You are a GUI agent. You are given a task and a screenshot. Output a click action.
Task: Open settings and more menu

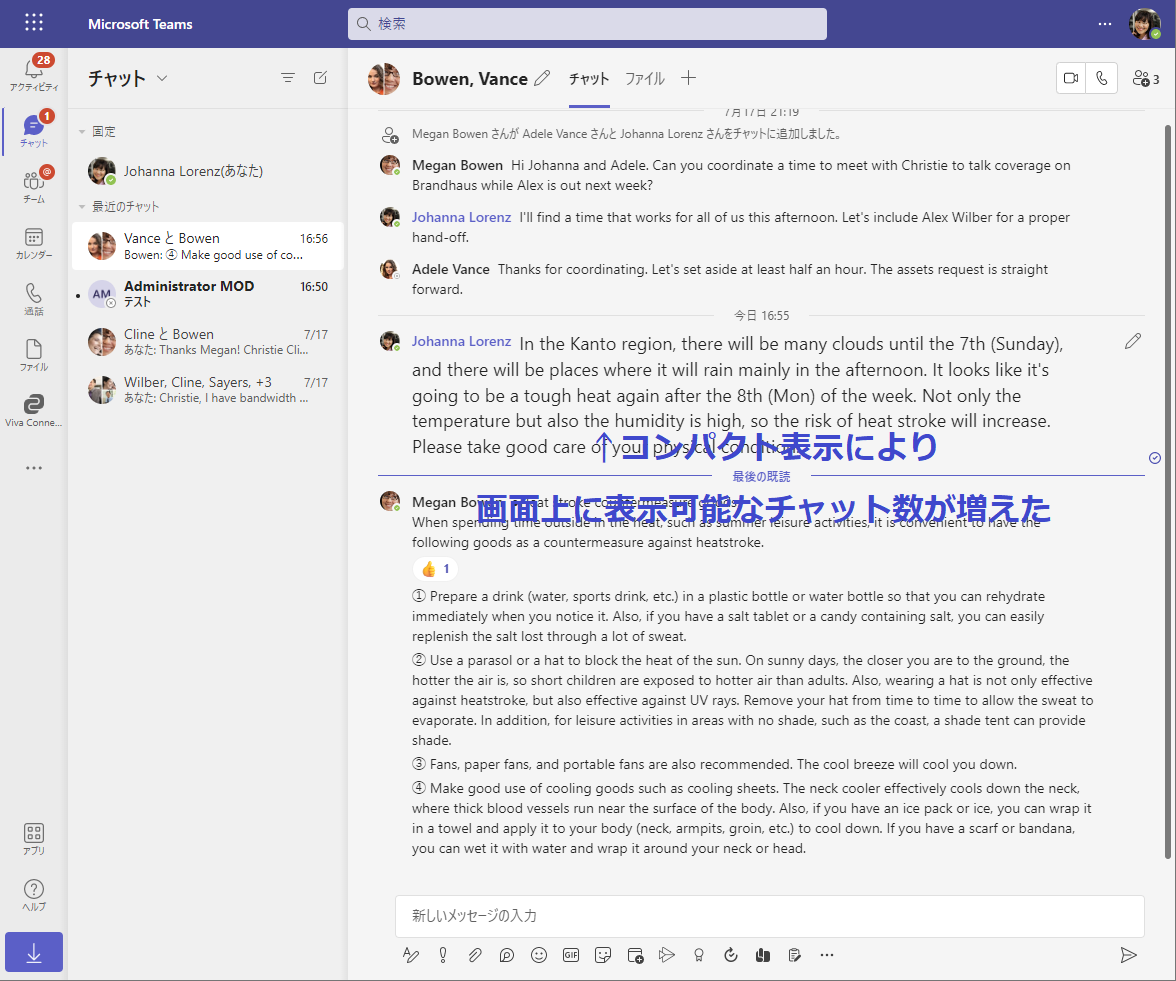(x=1105, y=23)
